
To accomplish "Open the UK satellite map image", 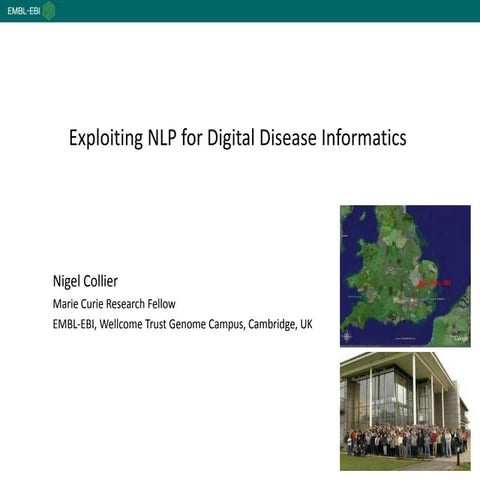I will click(405, 276).
